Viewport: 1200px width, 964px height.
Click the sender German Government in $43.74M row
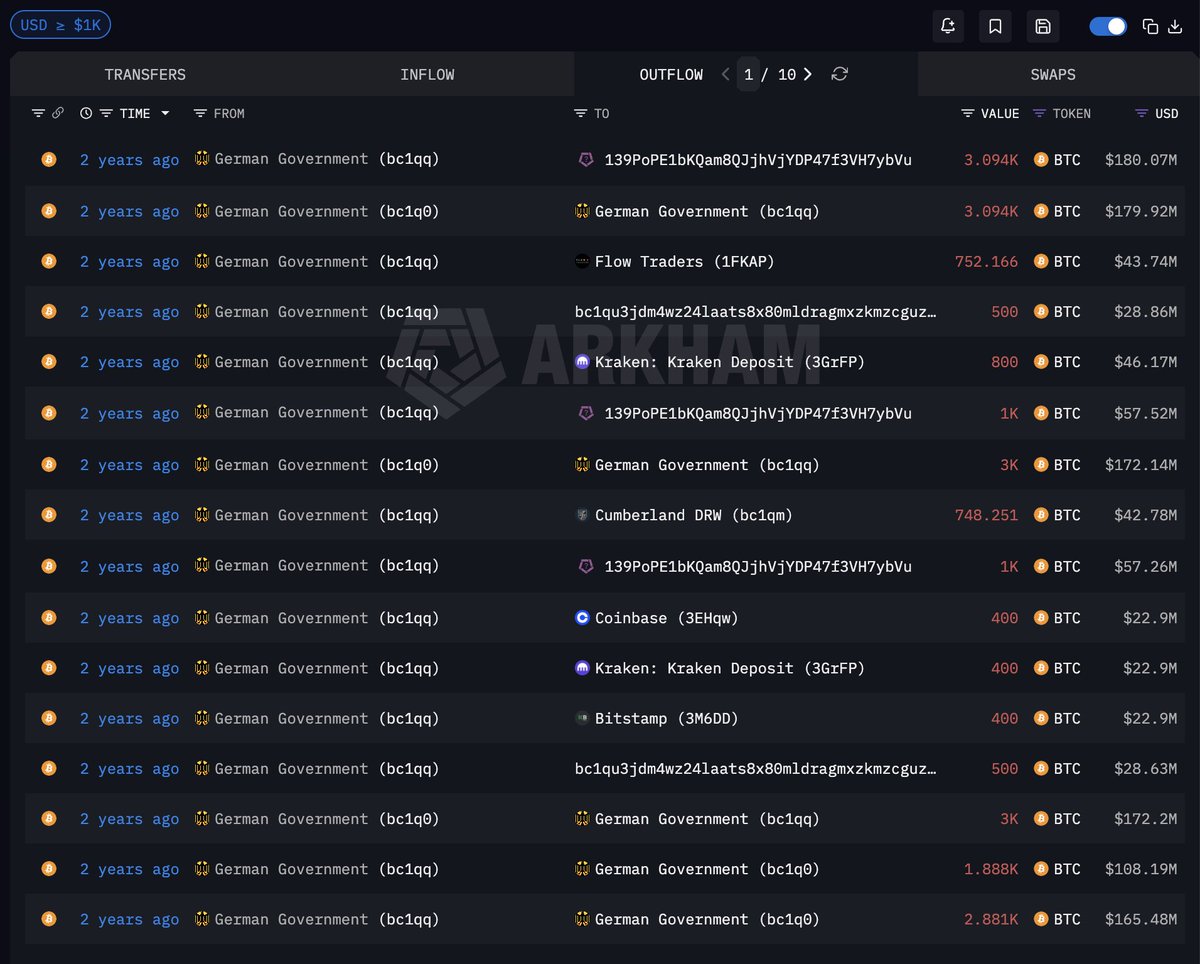click(x=327, y=261)
